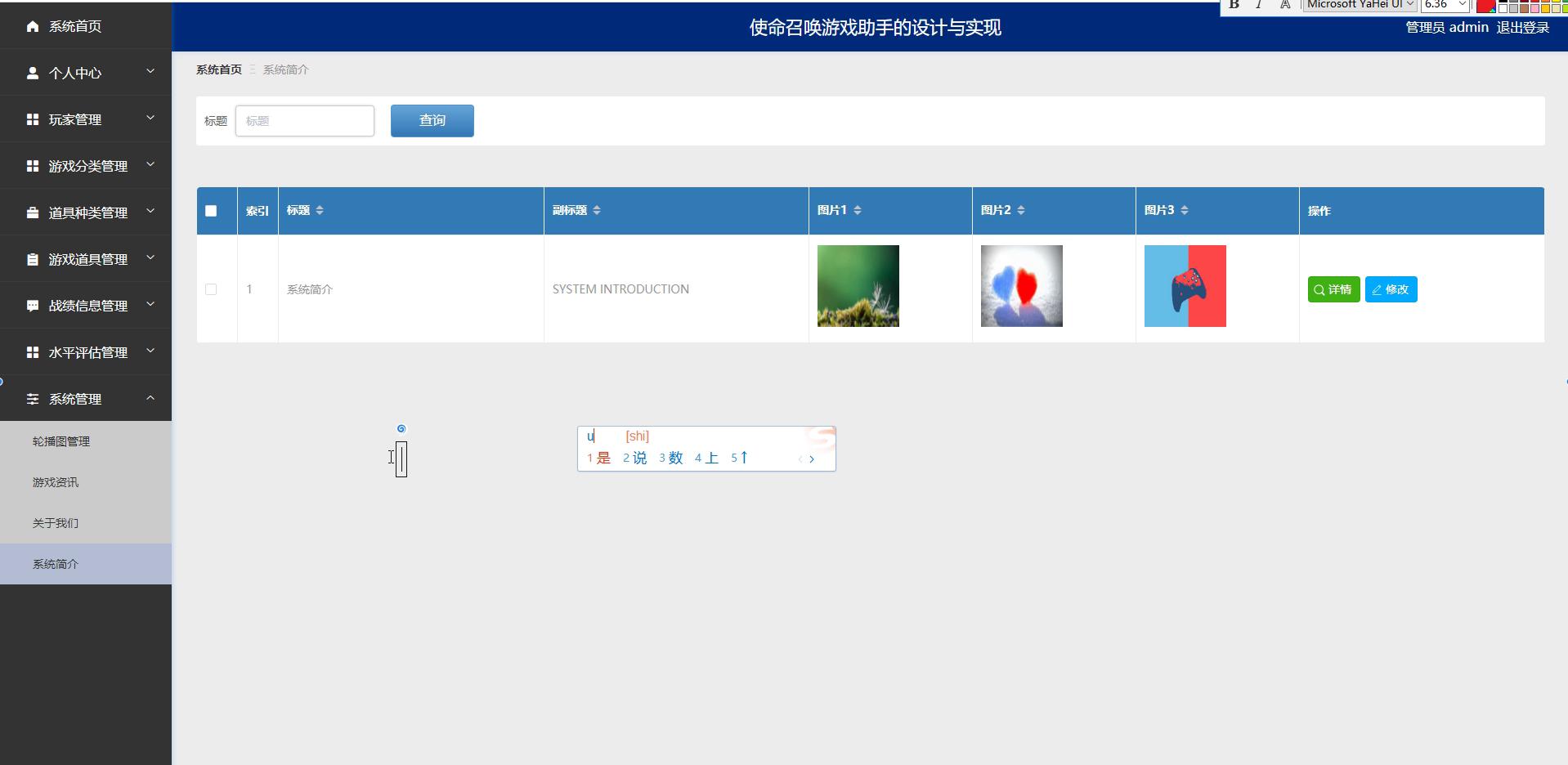Tick the select-all checkbox in table header

tap(211, 211)
